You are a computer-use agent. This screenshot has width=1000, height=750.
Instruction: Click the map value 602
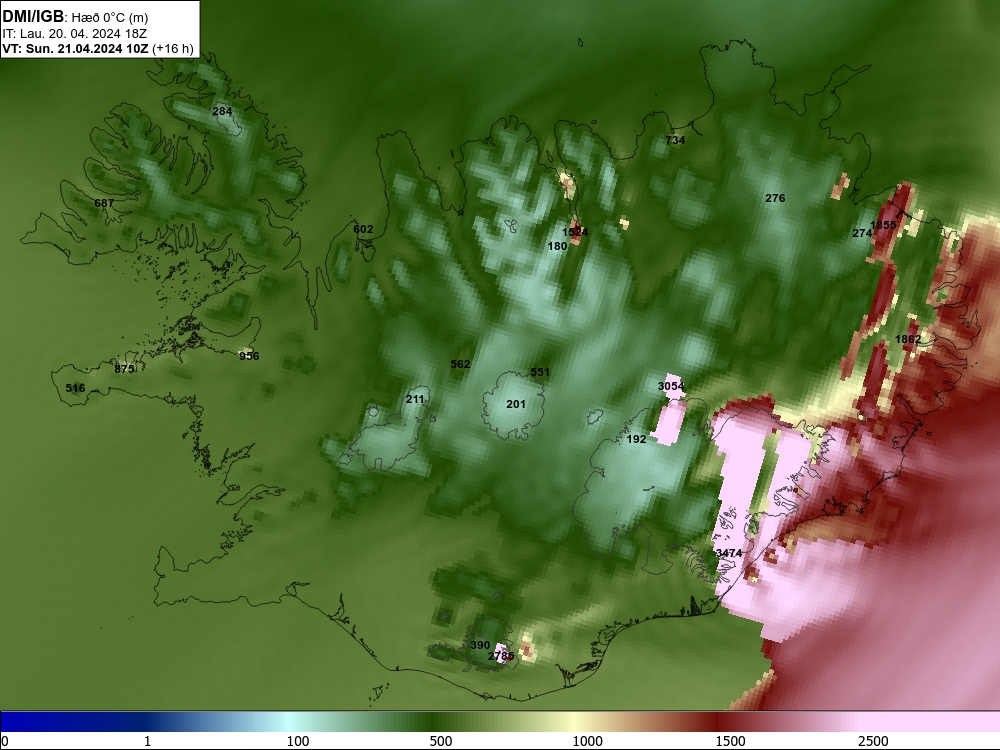tap(363, 229)
